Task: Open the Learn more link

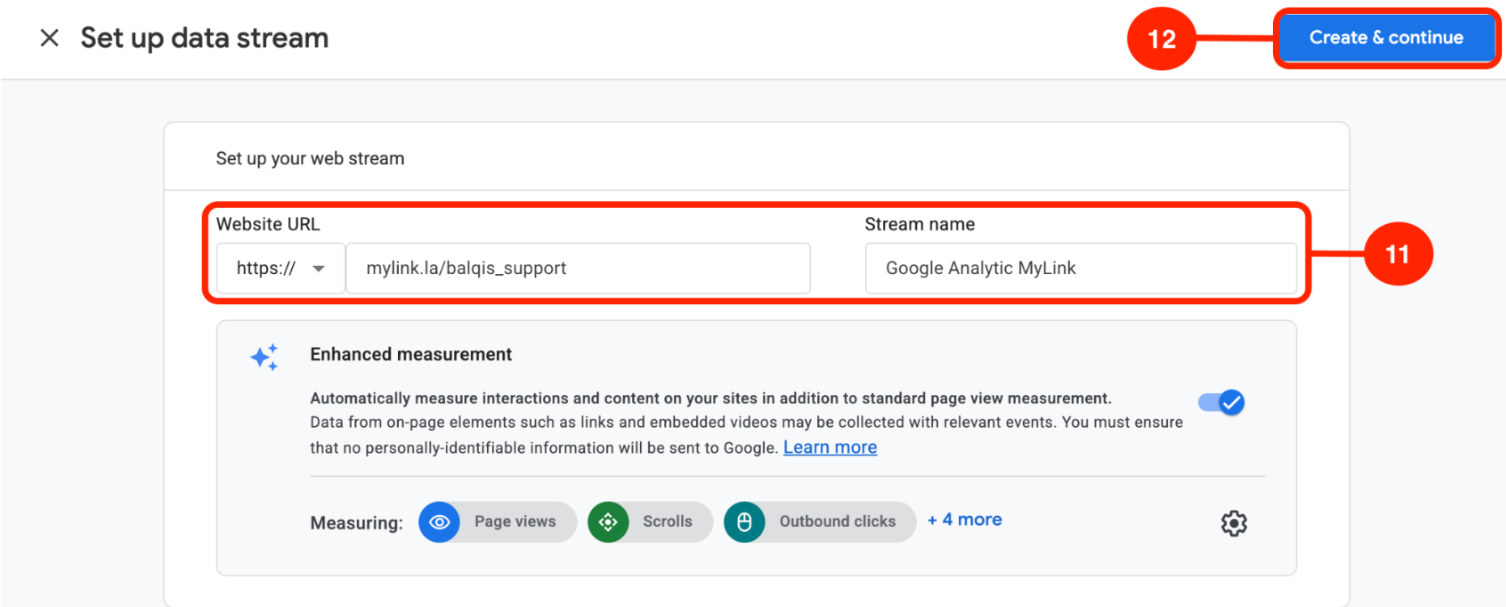Action: 830,447
